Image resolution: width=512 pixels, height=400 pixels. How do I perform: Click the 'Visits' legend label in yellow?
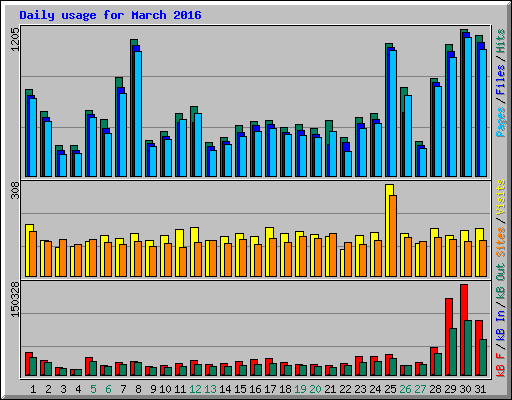click(x=501, y=198)
